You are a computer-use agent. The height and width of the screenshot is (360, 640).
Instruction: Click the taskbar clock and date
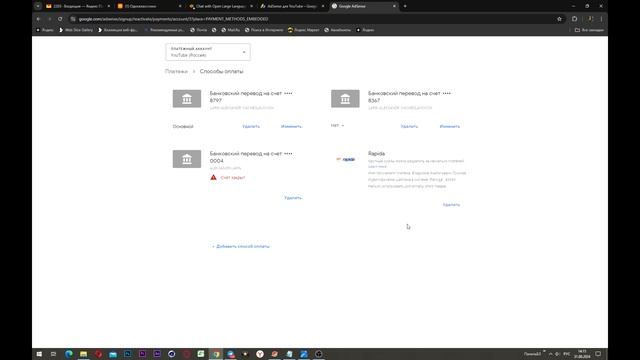pyautogui.click(x=582, y=354)
